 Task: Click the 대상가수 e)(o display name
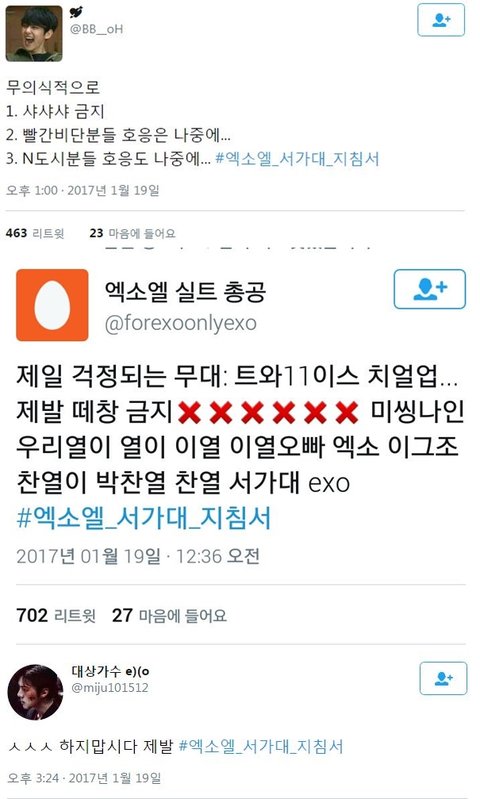[111, 671]
